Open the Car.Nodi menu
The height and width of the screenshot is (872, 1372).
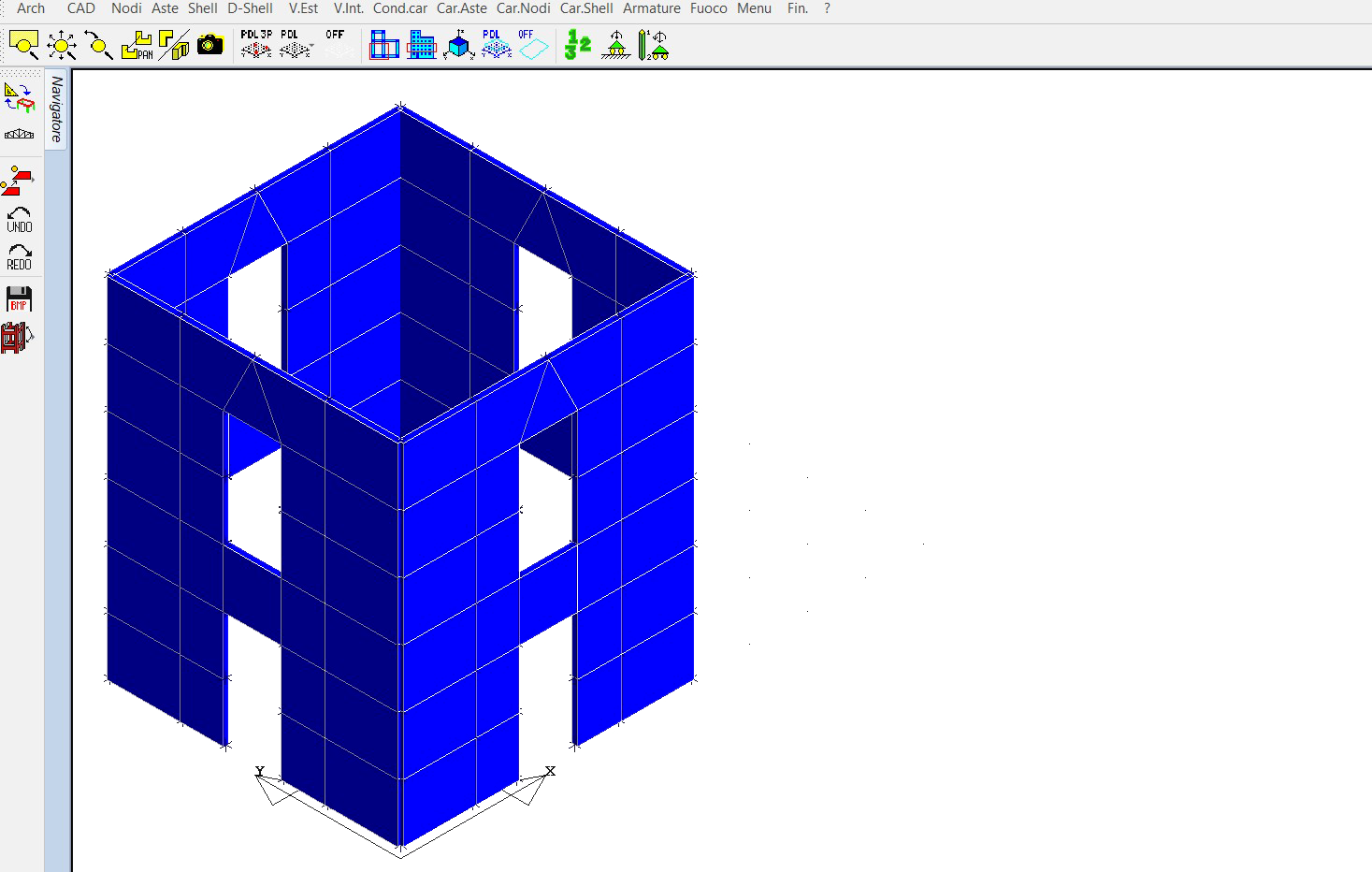tap(524, 8)
